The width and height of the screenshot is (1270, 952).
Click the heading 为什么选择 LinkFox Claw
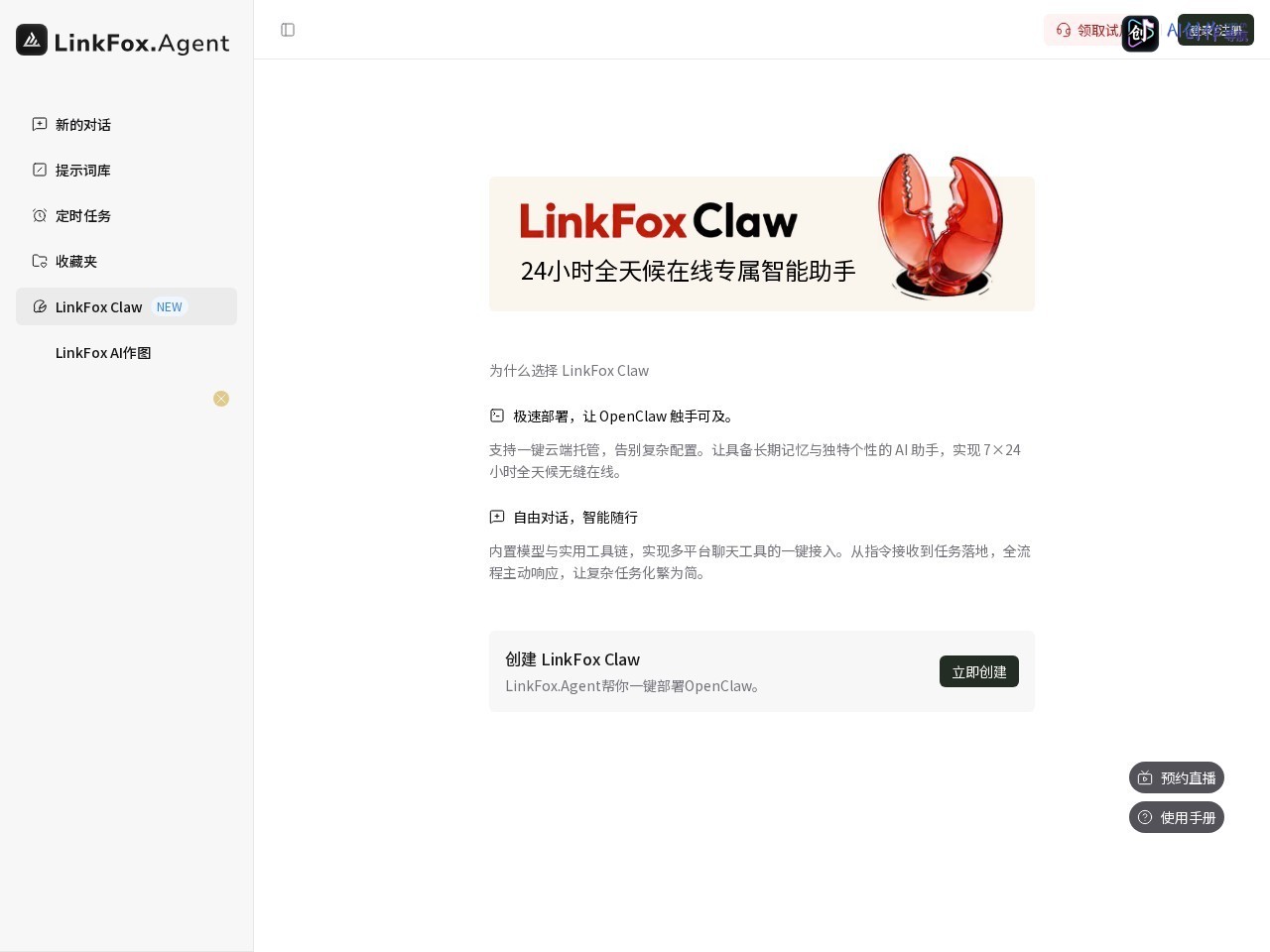click(x=569, y=370)
